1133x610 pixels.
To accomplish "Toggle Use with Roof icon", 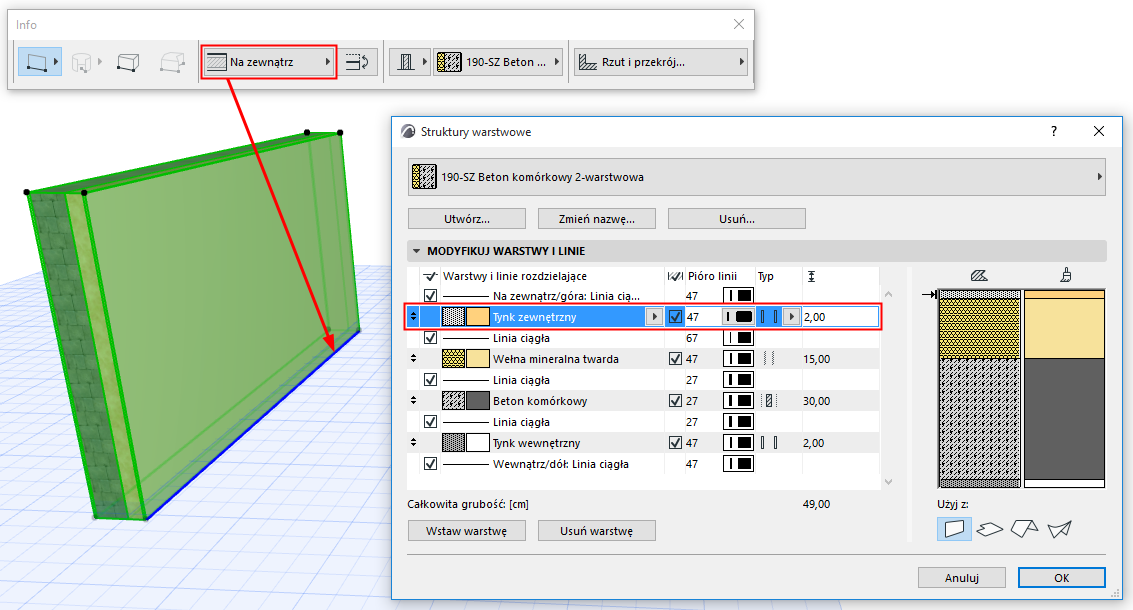I will [1024, 529].
